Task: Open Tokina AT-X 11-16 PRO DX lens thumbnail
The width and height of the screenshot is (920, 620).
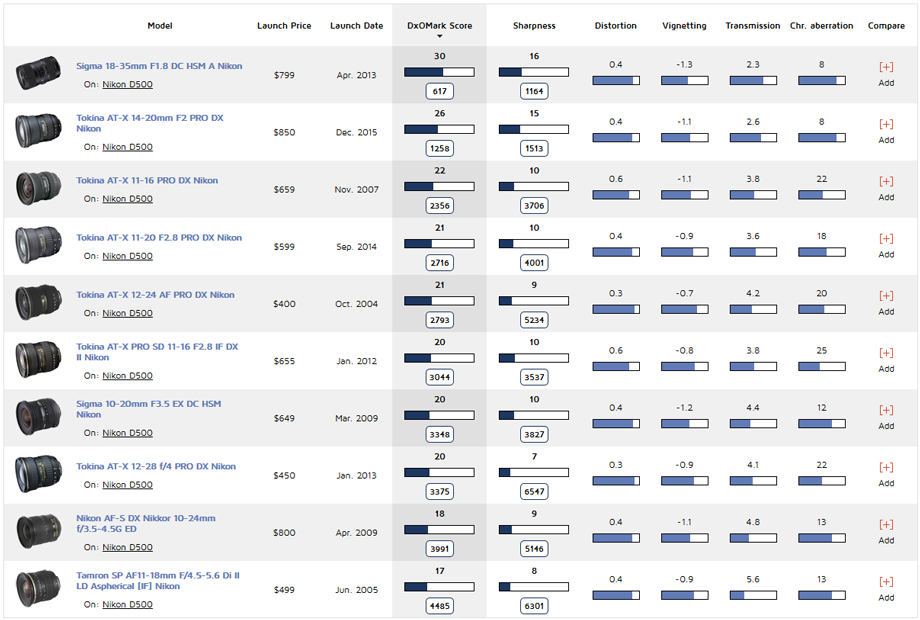Action: coord(39,188)
